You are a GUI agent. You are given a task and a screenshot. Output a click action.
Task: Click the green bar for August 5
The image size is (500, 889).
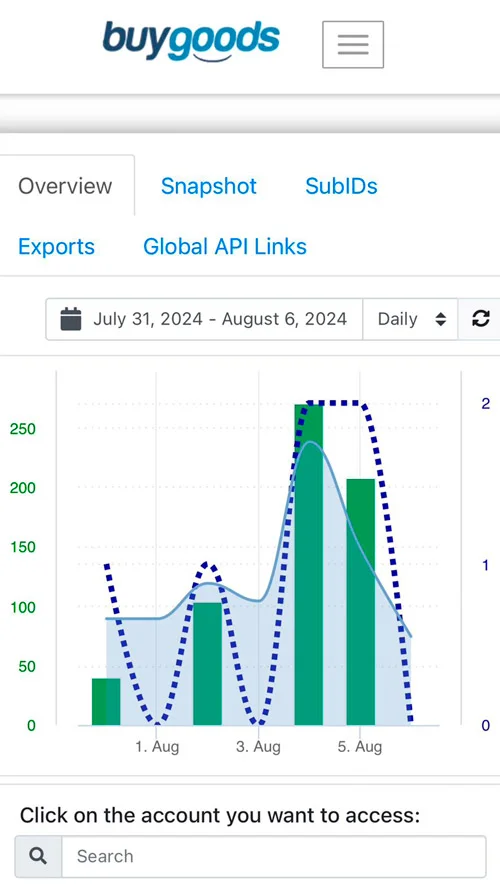361,602
